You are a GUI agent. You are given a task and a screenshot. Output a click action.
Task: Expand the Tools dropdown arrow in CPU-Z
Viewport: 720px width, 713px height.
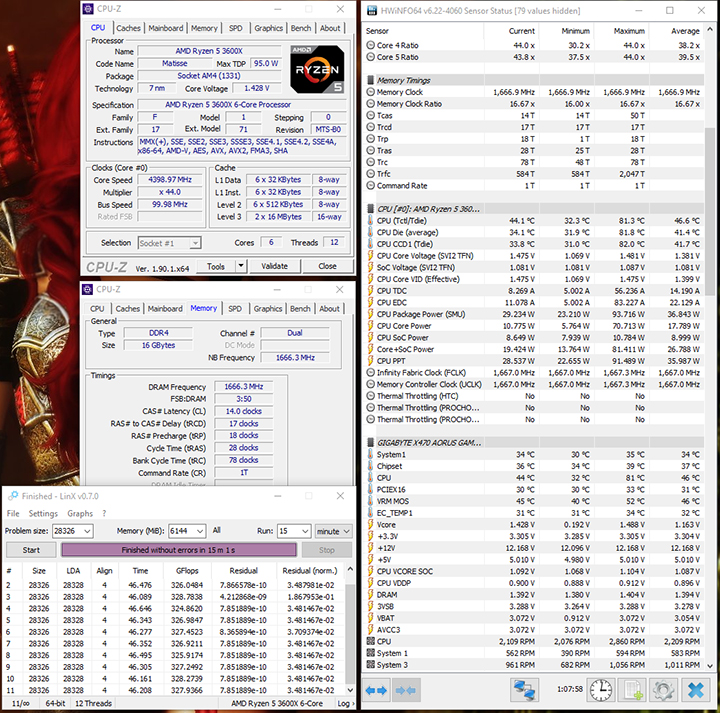click(241, 266)
